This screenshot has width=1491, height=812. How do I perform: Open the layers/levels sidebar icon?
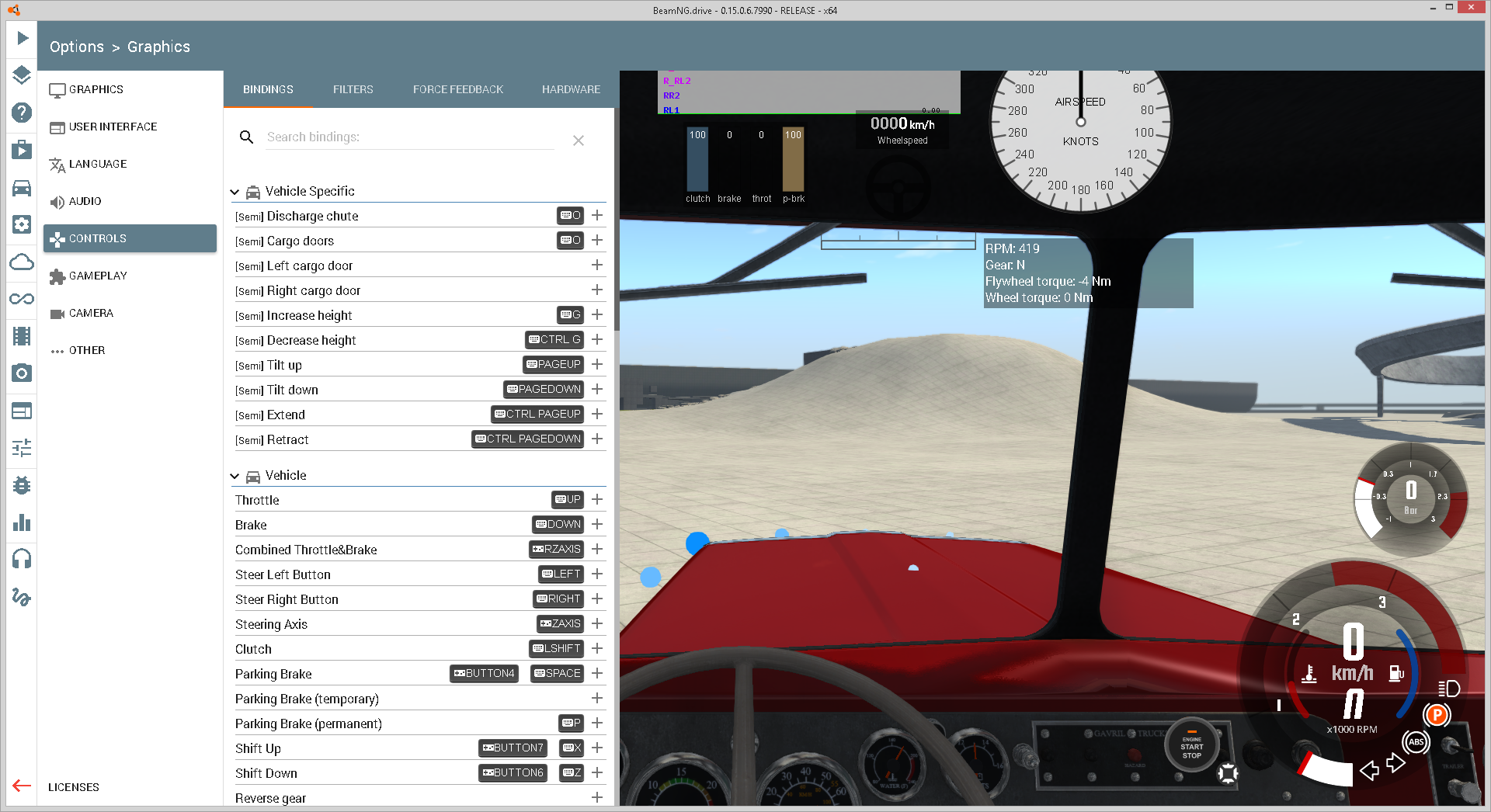click(22, 75)
